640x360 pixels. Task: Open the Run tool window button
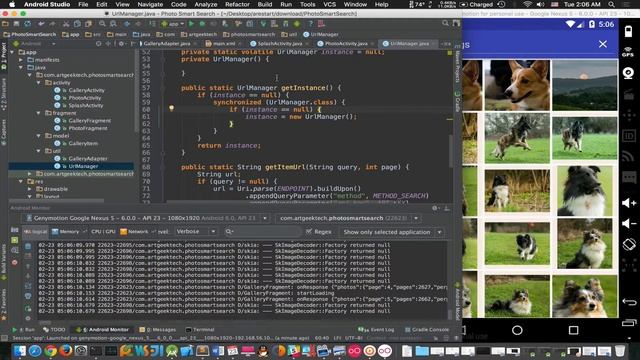(x=24, y=329)
